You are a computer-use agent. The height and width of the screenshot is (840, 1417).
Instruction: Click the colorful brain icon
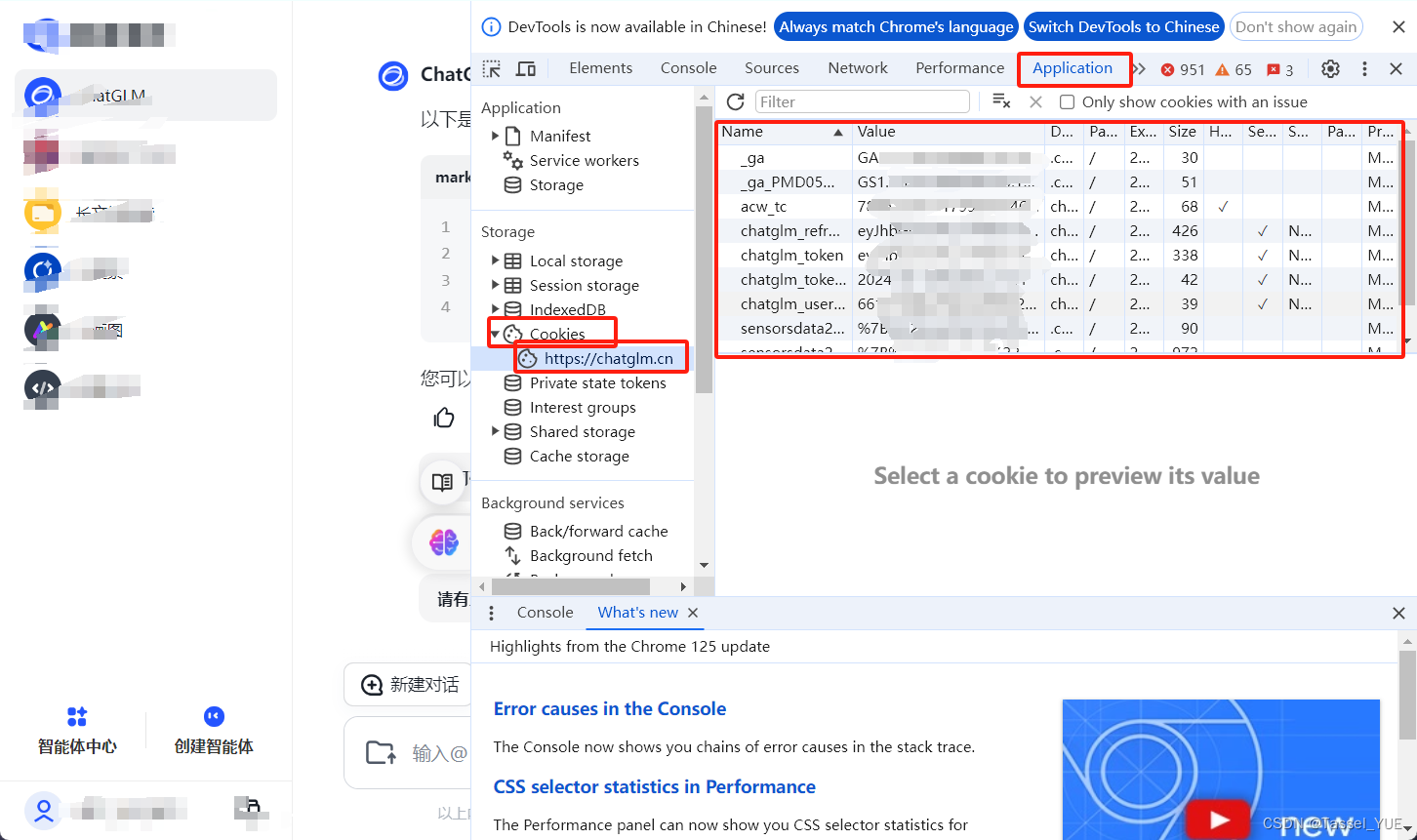click(x=444, y=542)
